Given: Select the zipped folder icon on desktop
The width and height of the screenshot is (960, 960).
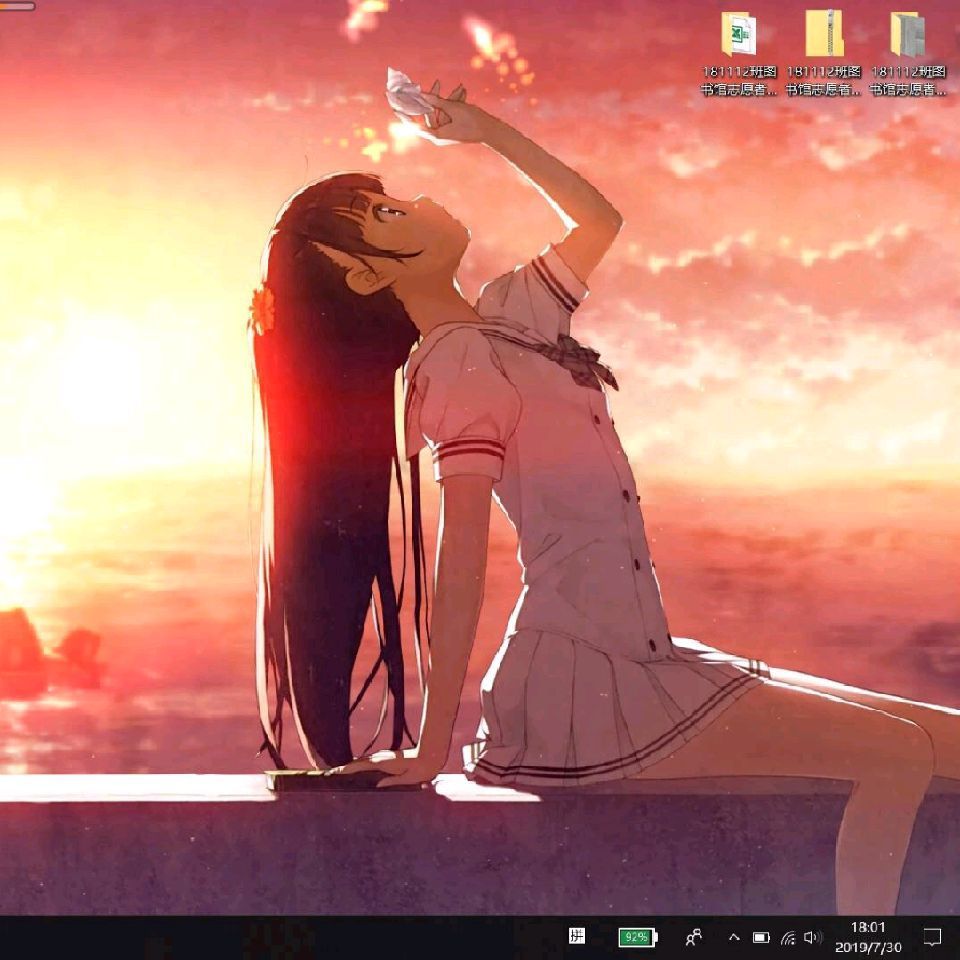Looking at the screenshot, I should pyautogui.click(x=823, y=34).
